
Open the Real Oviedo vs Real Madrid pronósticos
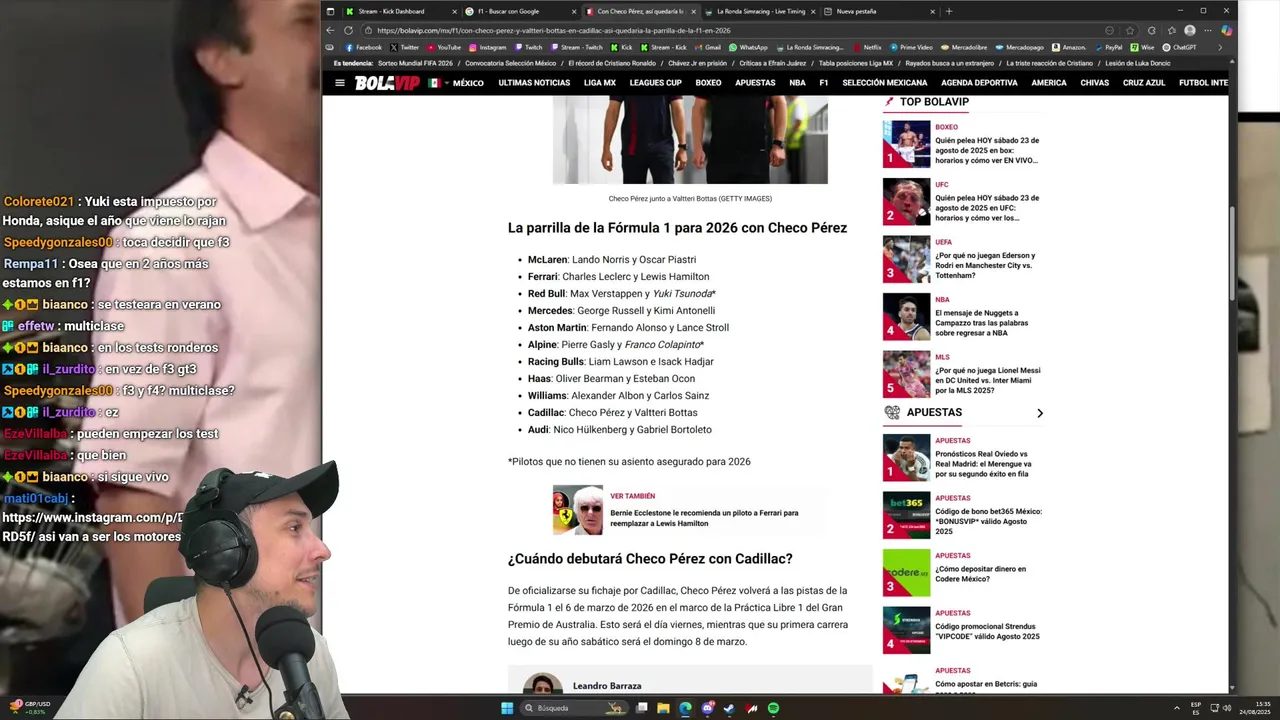pyautogui.click(x=985, y=464)
